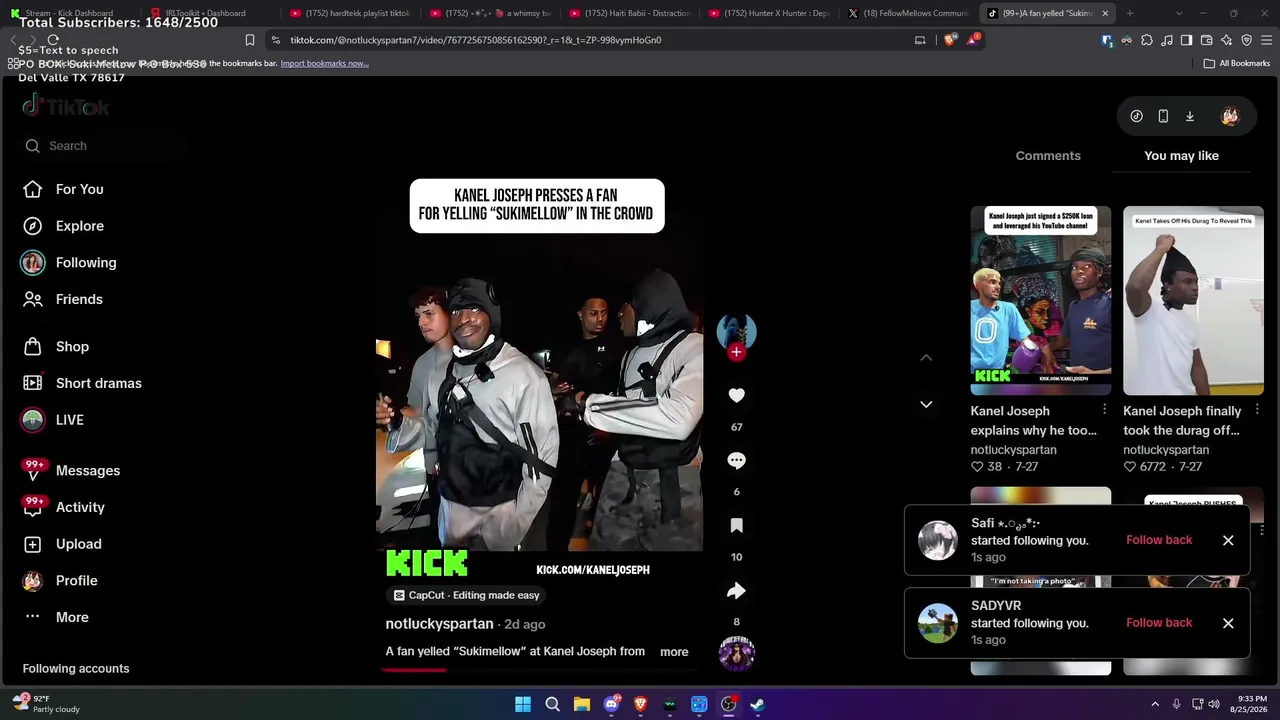Like the Kanel Joseph video with heart icon
1280x720 pixels.
[x=736, y=396]
